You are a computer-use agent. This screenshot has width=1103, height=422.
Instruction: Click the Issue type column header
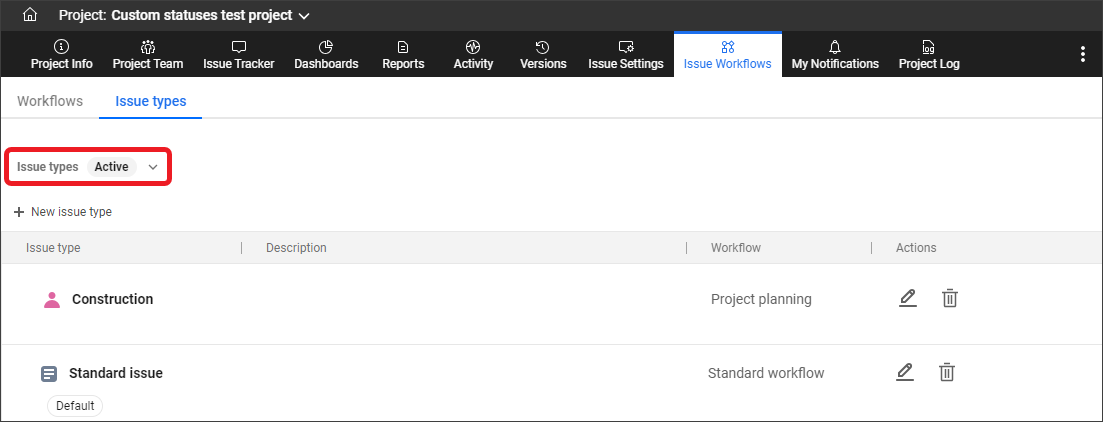pos(53,248)
